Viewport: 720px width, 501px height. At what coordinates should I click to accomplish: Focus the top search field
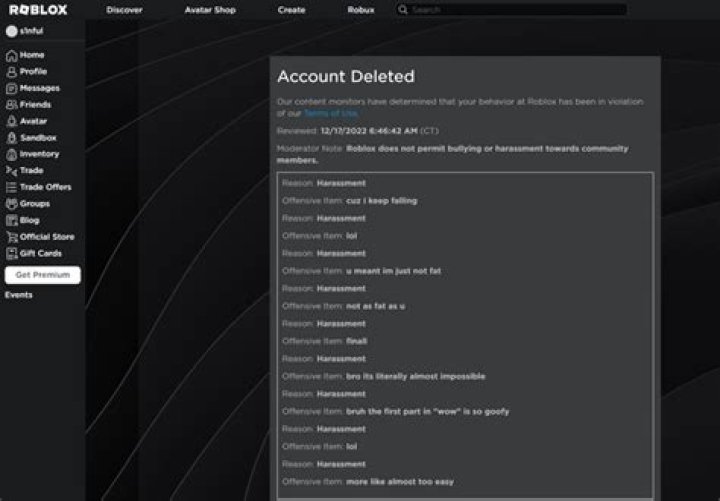(512, 10)
